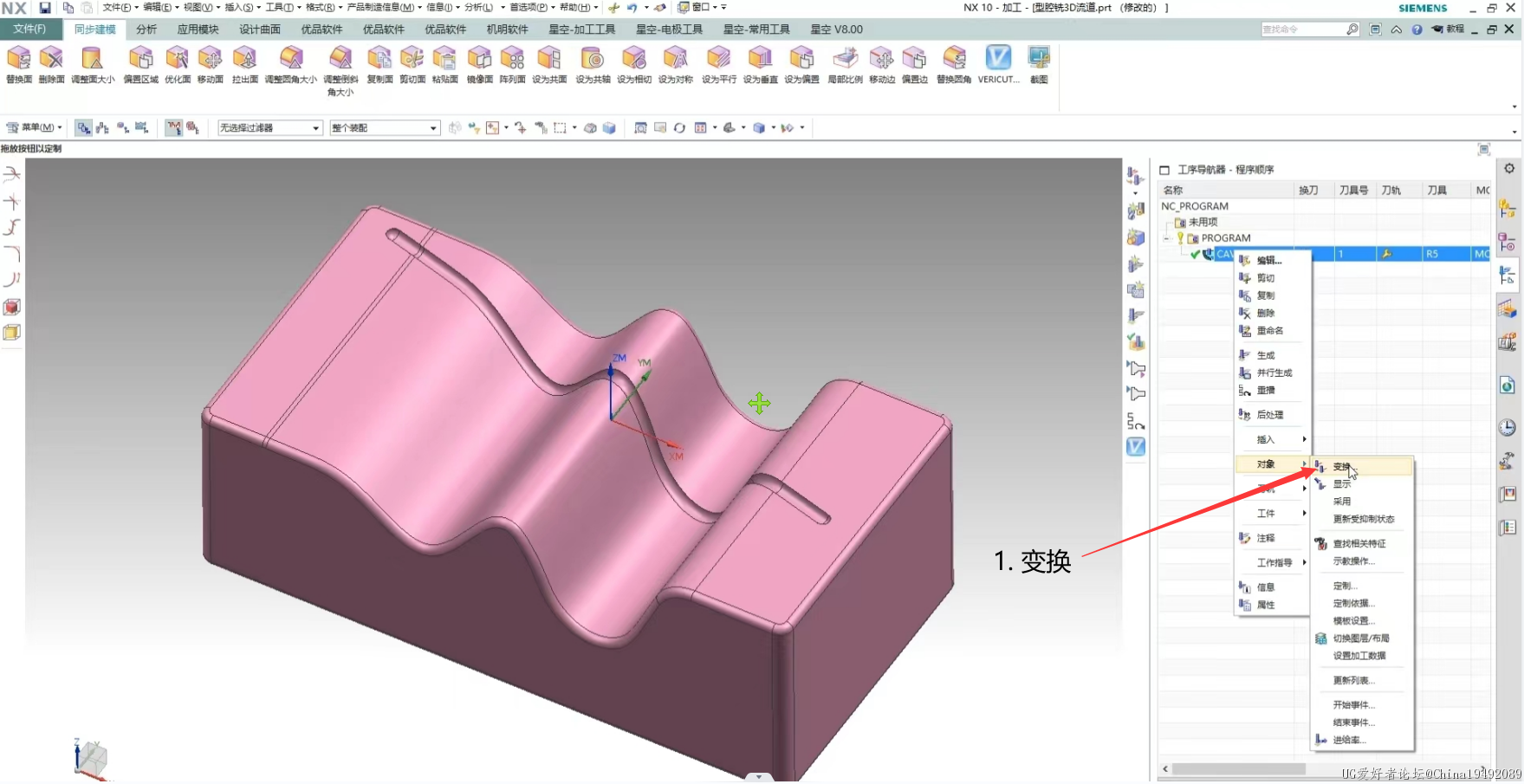Screen dimensions: 1524x784
Task: Click the search magnifier icon
Action: tap(1352, 29)
